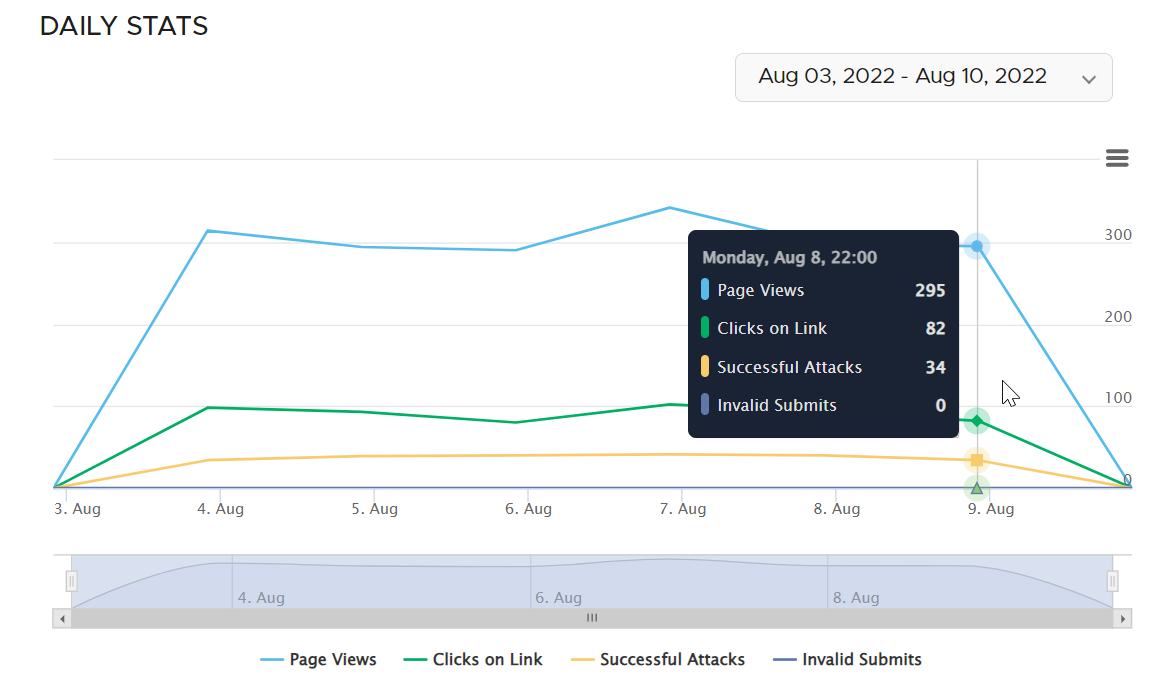This screenshot has width=1175, height=690.
Task: Click the left navigator range handle
Action: pyautogui.click(x=71, y=581)
